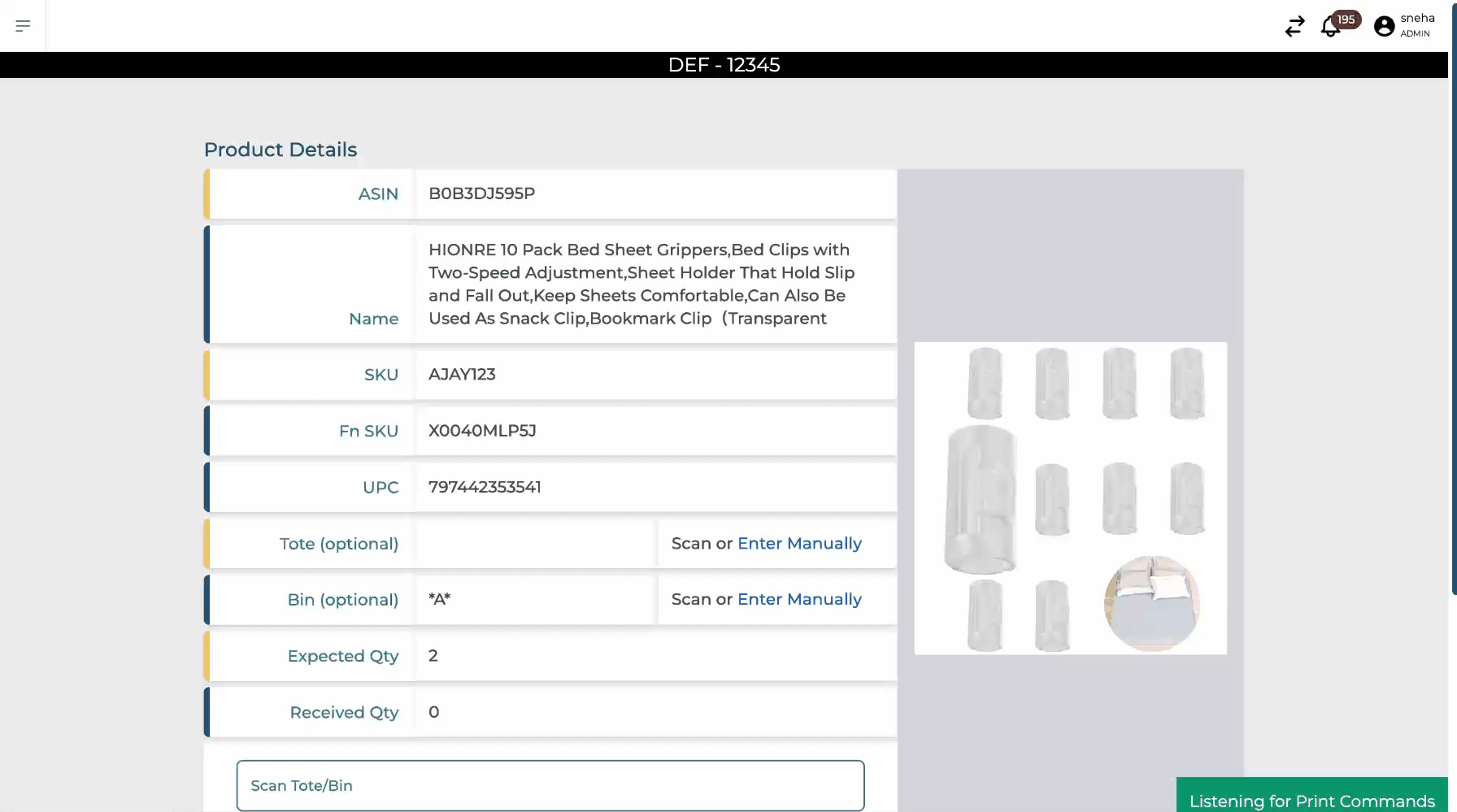This screenshot has height=812, width=1457.
Task: Open the notifications bell icon
Action: click(x=1329, y=28)
